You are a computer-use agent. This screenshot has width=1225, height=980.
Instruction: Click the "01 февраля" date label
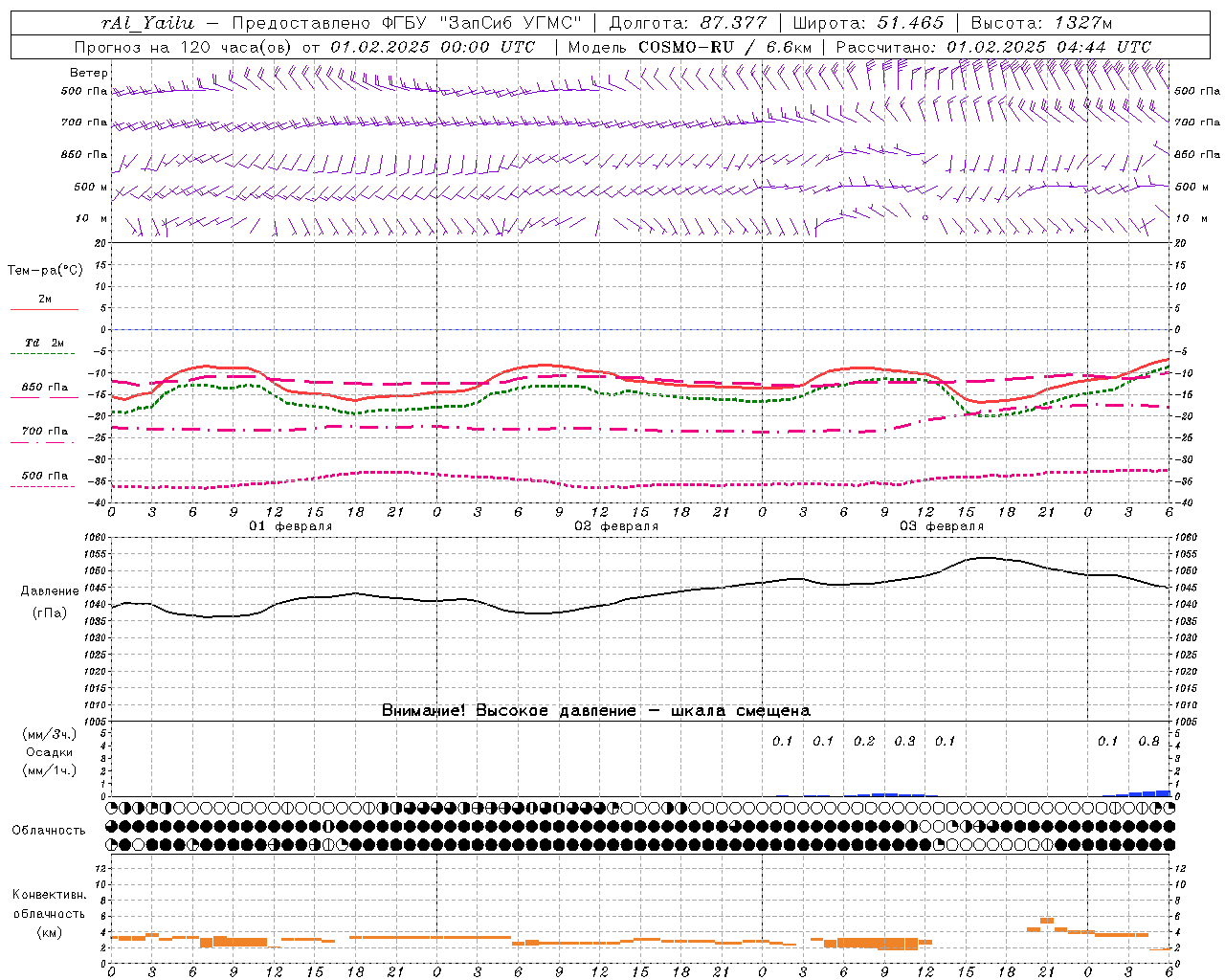click(291, 526)
